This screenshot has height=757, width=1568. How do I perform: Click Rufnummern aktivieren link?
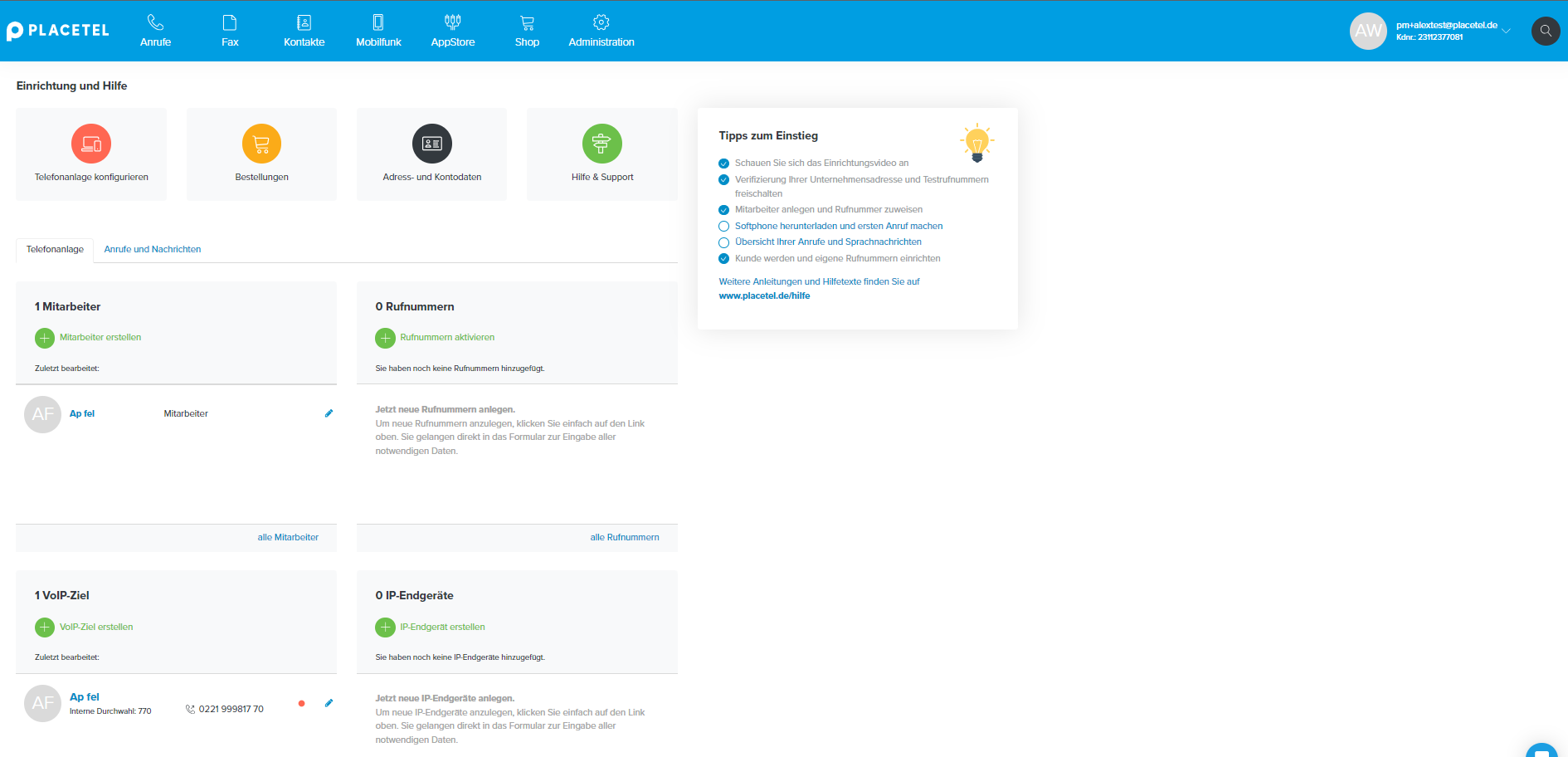447,337
